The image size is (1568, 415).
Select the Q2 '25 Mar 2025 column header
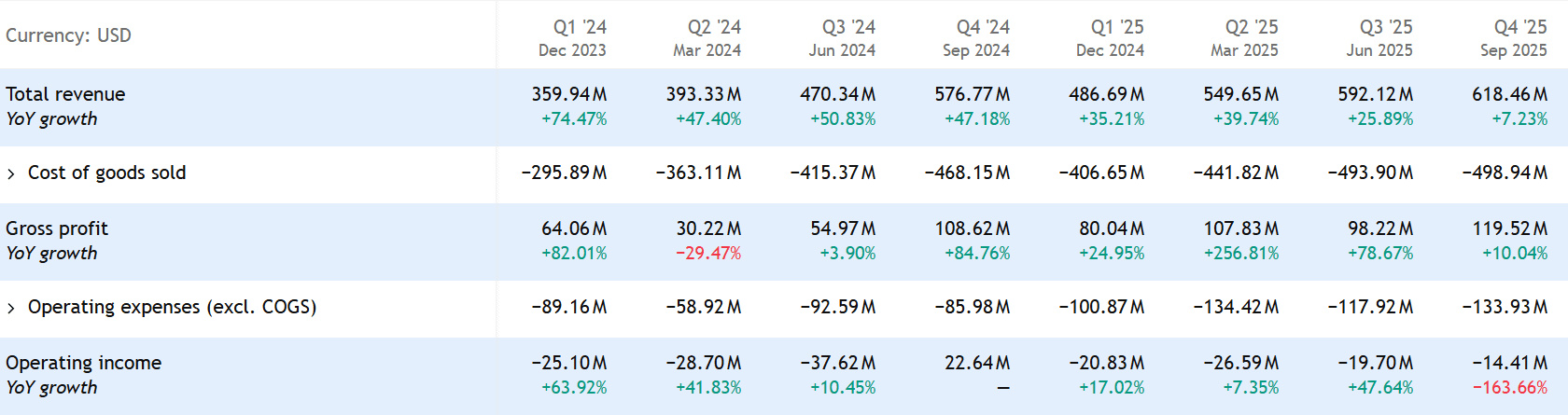point(1245,38)
